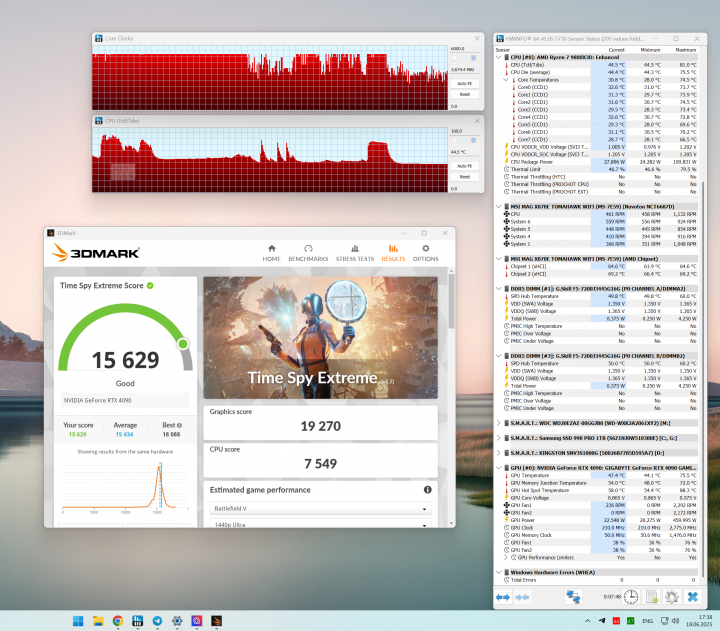Open File Explorer from taskbar
Image resolution: width=720 pixels, height=631 pixels.
98,621
